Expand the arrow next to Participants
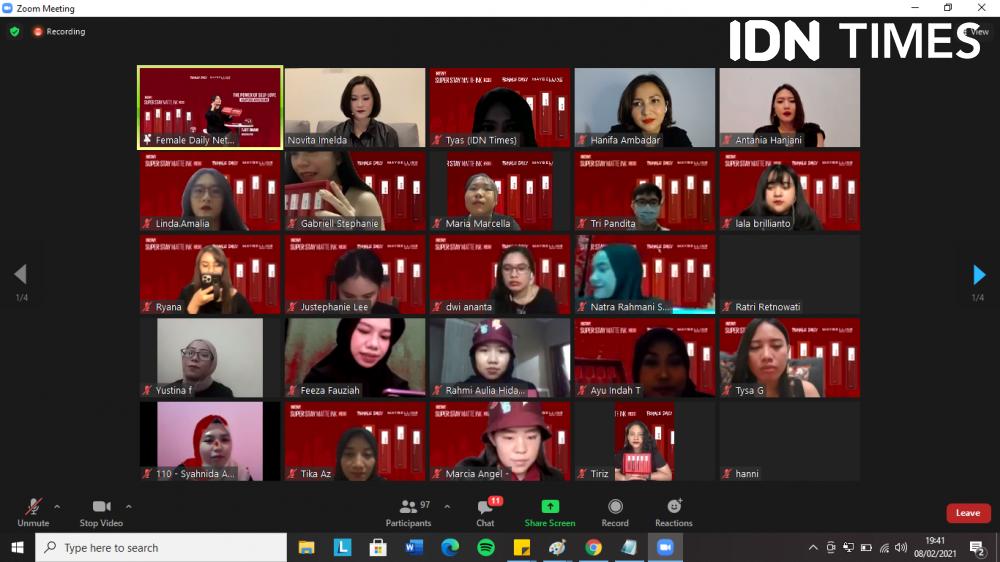The width and height of the screenshot is (1000, 562). click(447, 507)
